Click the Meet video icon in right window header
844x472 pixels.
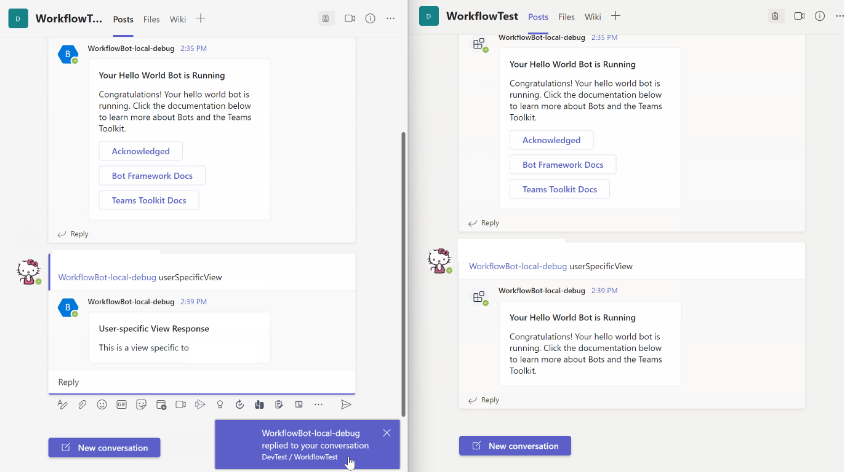pos(799,16)
